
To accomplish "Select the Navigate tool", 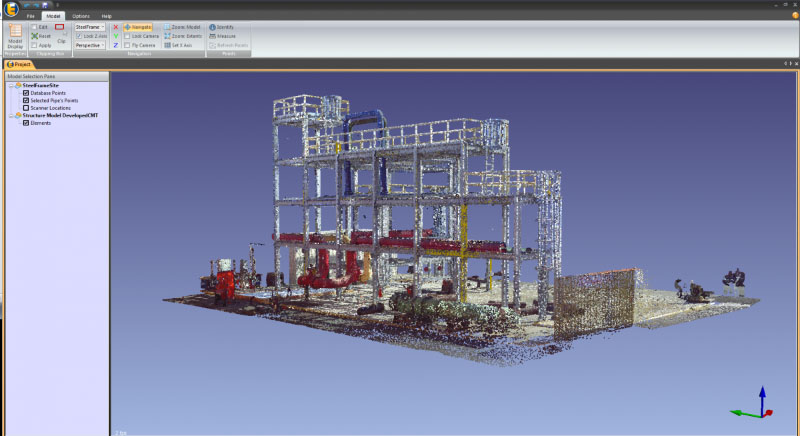I will (138, 27).
